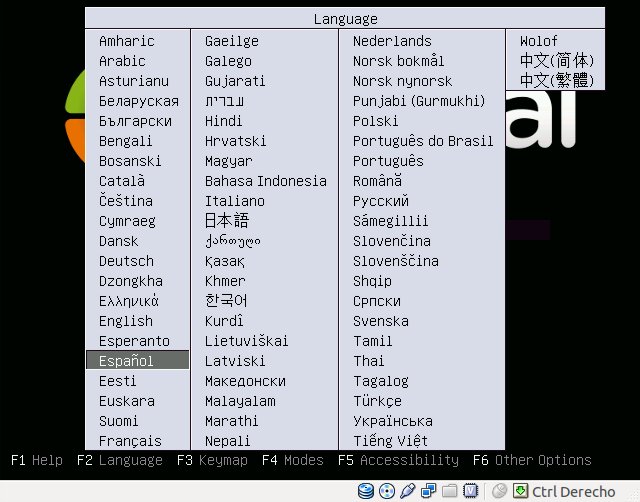The height and width of the screenshot is (502, 640).
Task: Click the mouse integration status icon
Action: tap(499, 491)
